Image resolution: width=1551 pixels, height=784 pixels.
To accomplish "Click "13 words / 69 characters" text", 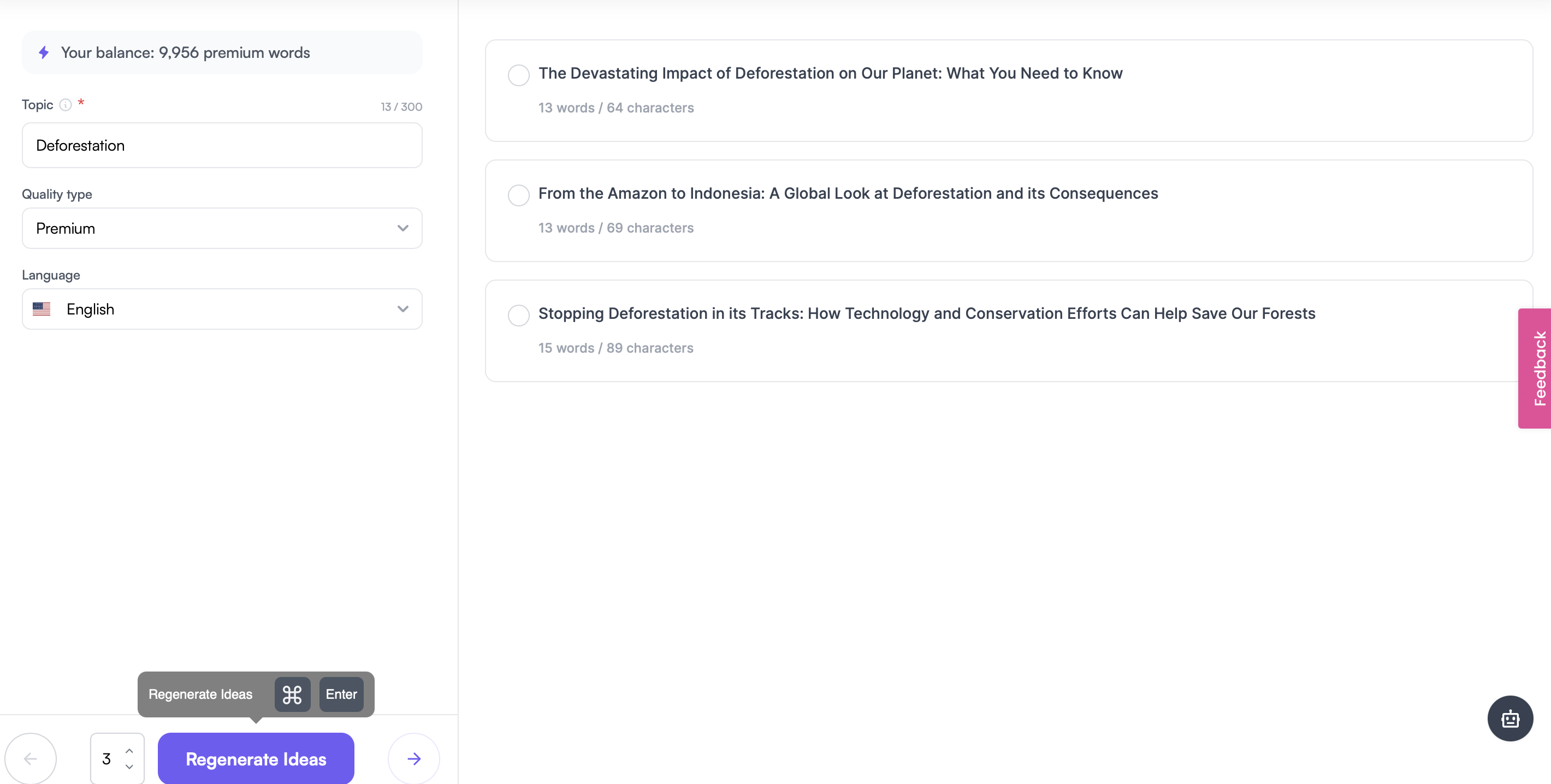I will [616, 228].
